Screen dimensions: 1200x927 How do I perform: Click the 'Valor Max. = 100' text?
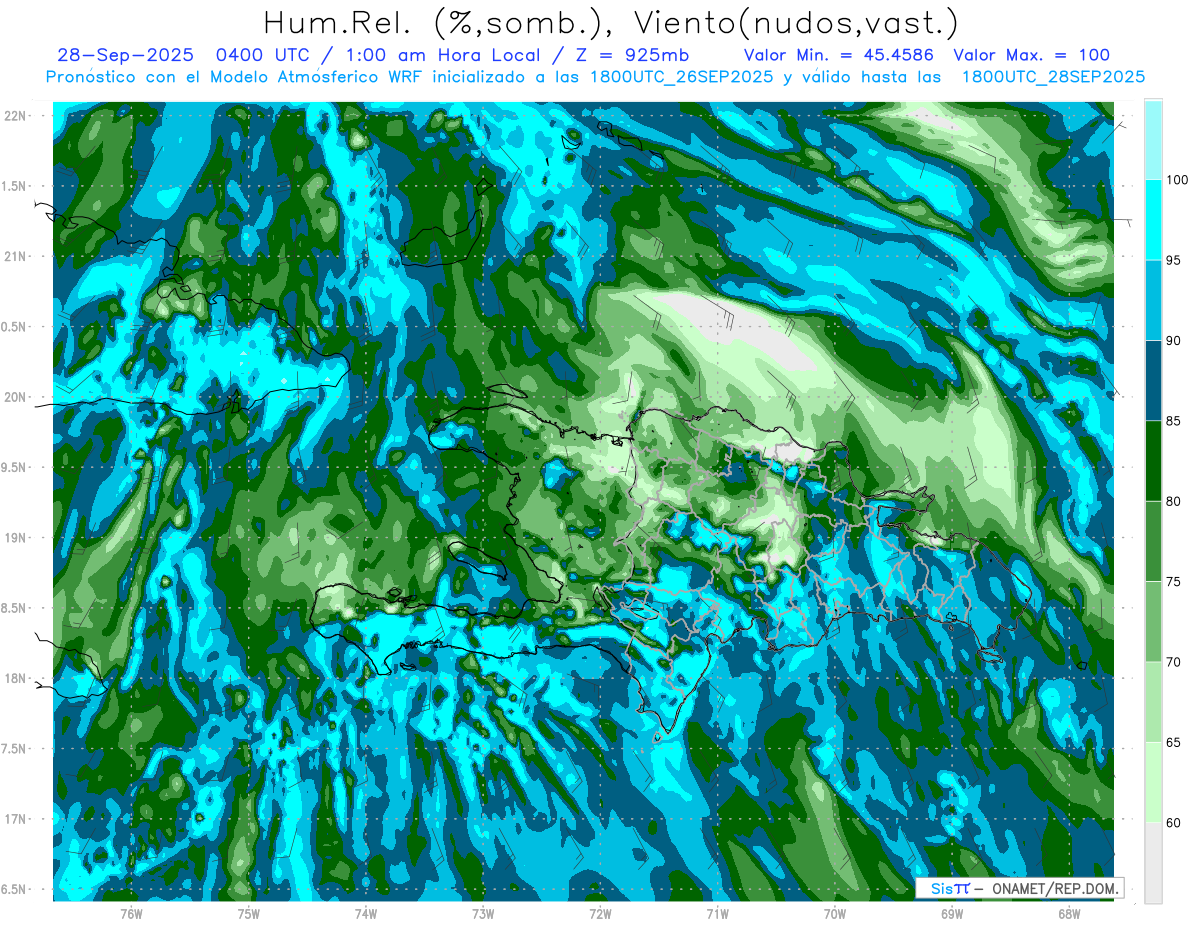[1032, 55]
